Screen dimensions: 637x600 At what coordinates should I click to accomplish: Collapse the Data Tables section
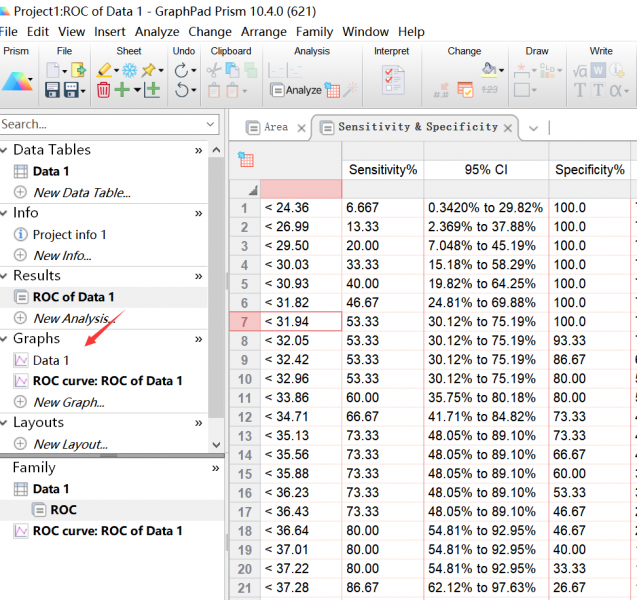click(x=4, y=150)
